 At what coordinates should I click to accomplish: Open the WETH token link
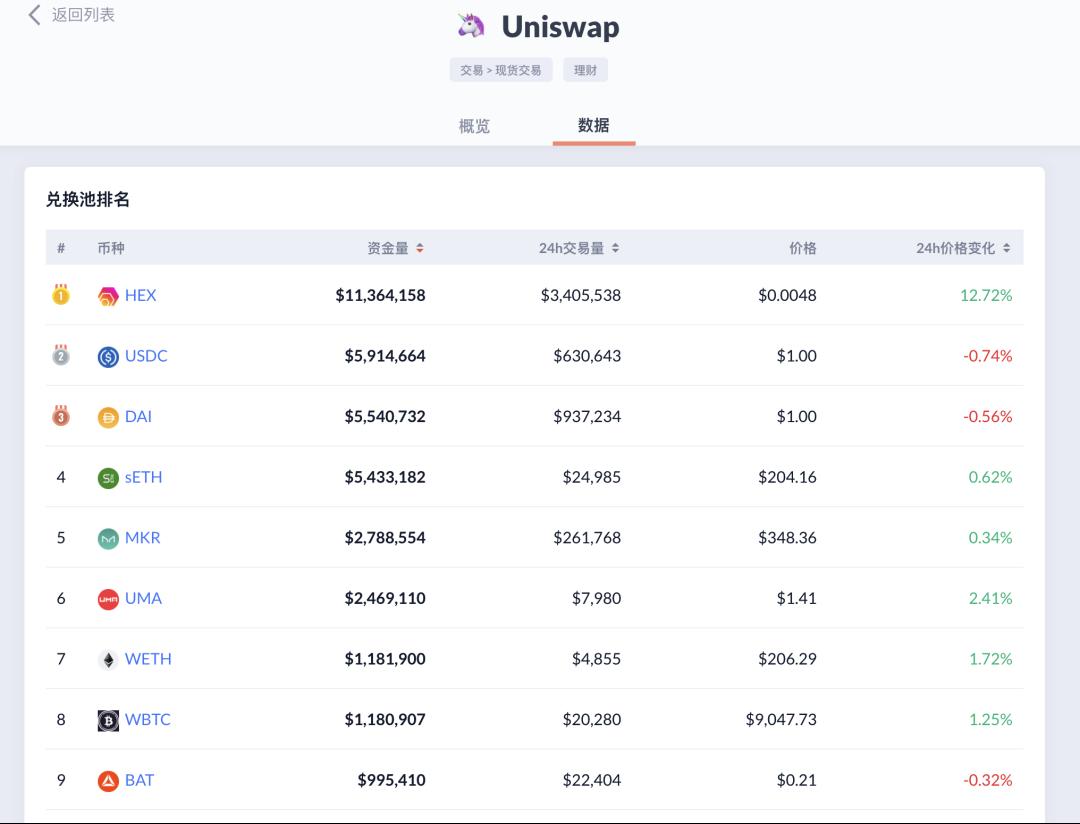pyautogui.click(x=148, y=659)
